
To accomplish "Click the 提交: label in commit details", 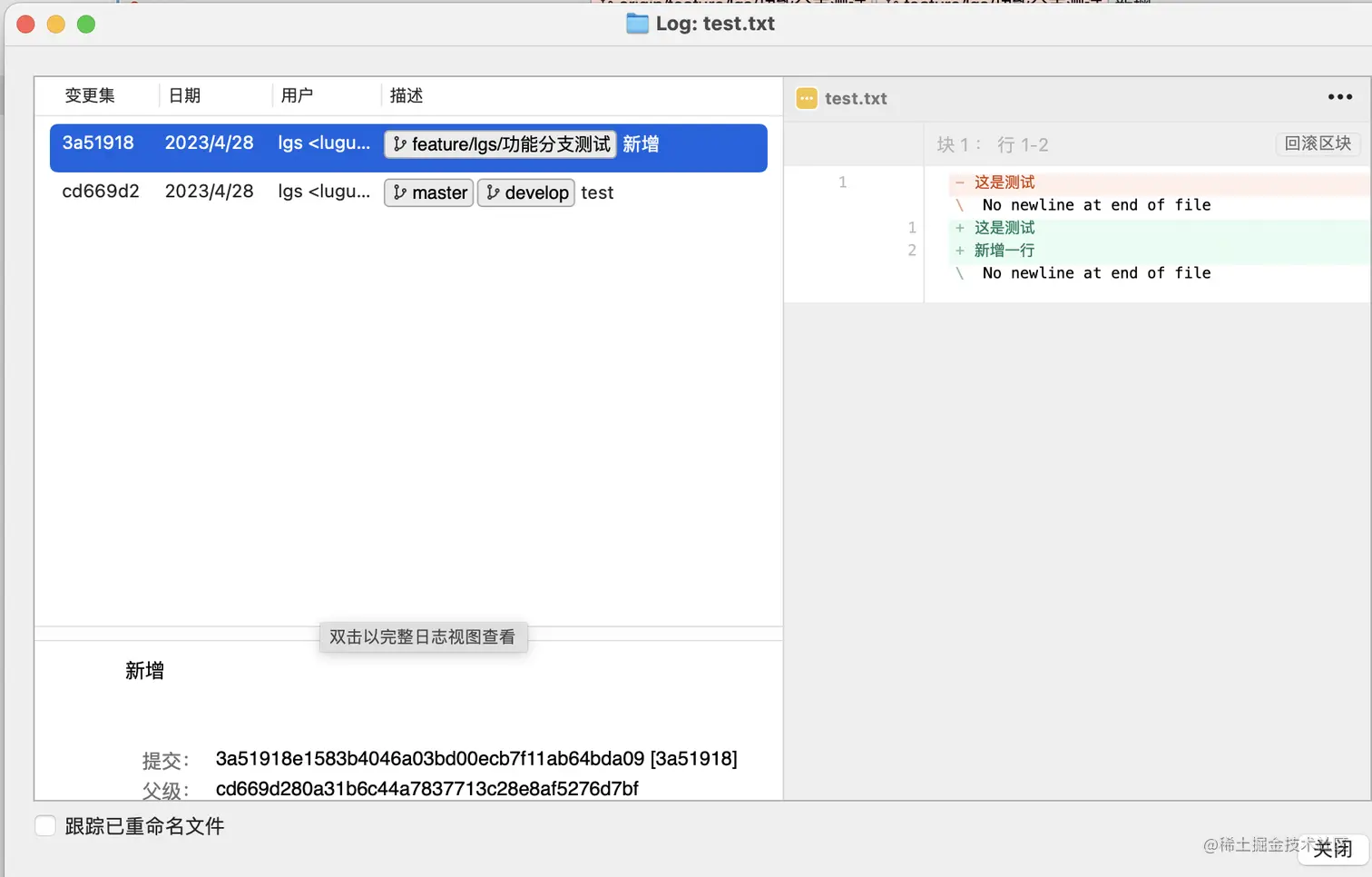I will click(x=165, y=761).
